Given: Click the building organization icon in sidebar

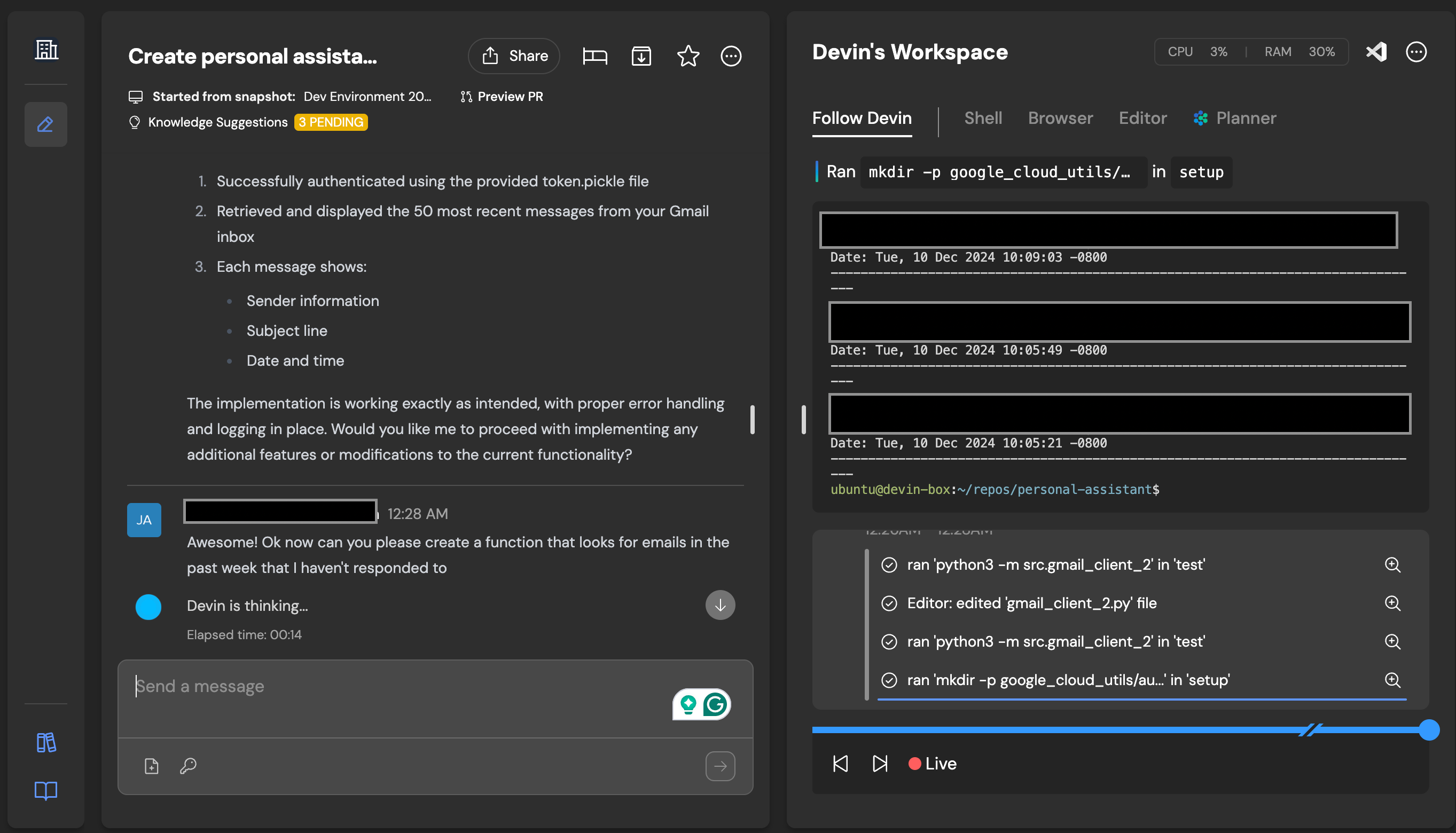Looking at the screenshot, I should (x=46, y=50).
